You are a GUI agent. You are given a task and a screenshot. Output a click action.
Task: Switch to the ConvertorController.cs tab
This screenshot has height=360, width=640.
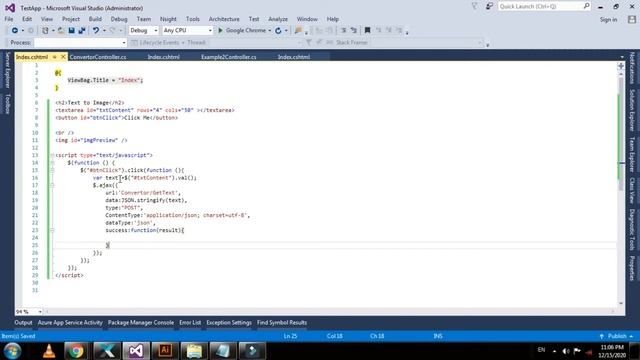point(98,57)
